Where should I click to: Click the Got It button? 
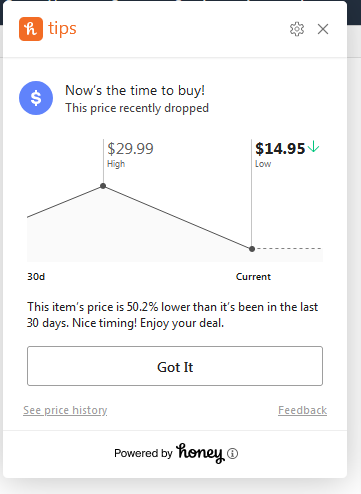tap(175, 366)
